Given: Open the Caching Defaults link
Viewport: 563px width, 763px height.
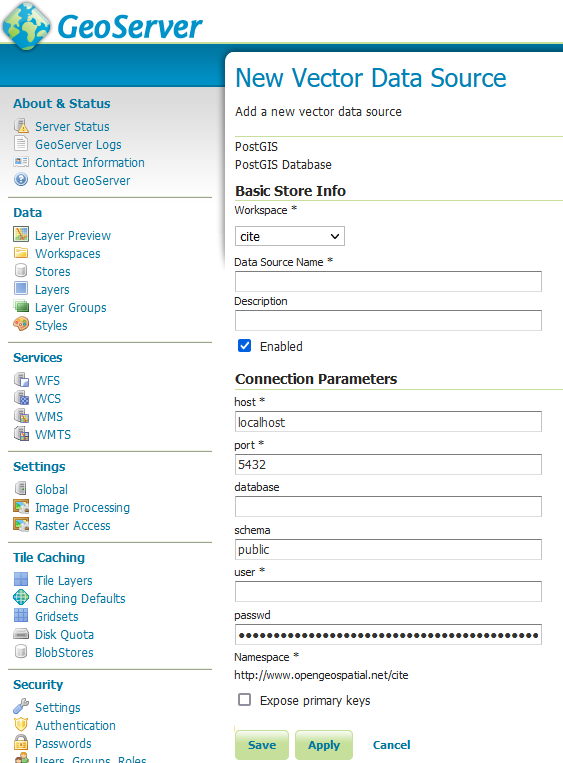Looking at the screenshot, I should pos(80,599).
